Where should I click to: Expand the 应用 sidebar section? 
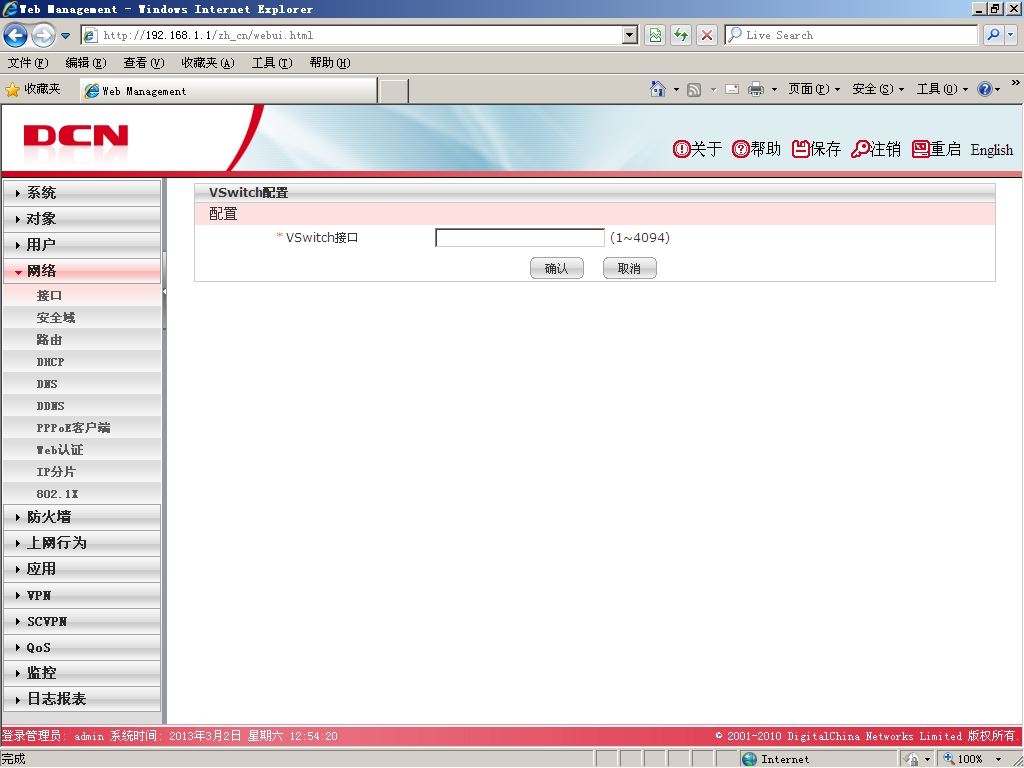click(82, 569)
